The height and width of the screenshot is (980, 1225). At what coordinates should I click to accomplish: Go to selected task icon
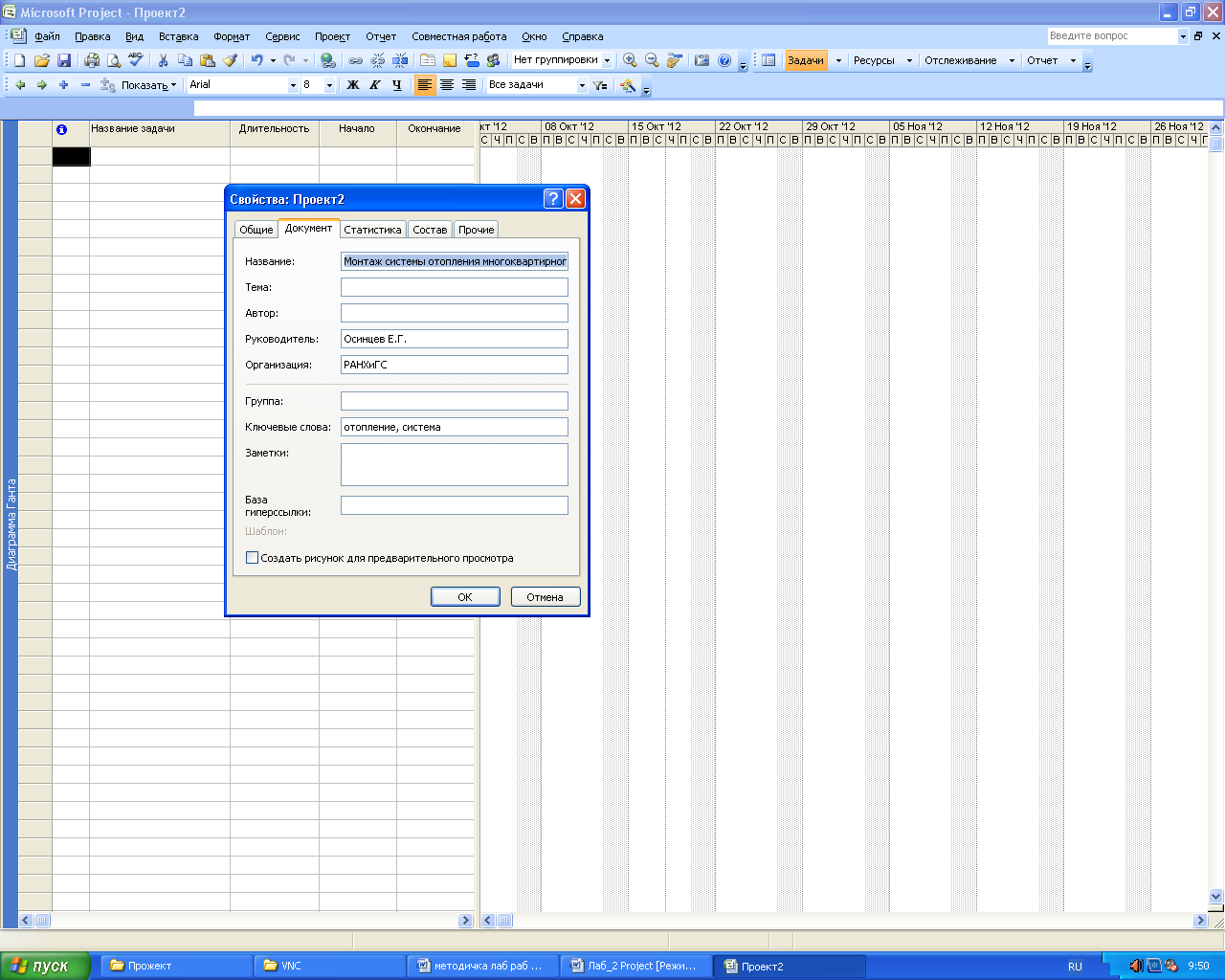[675, 60]
